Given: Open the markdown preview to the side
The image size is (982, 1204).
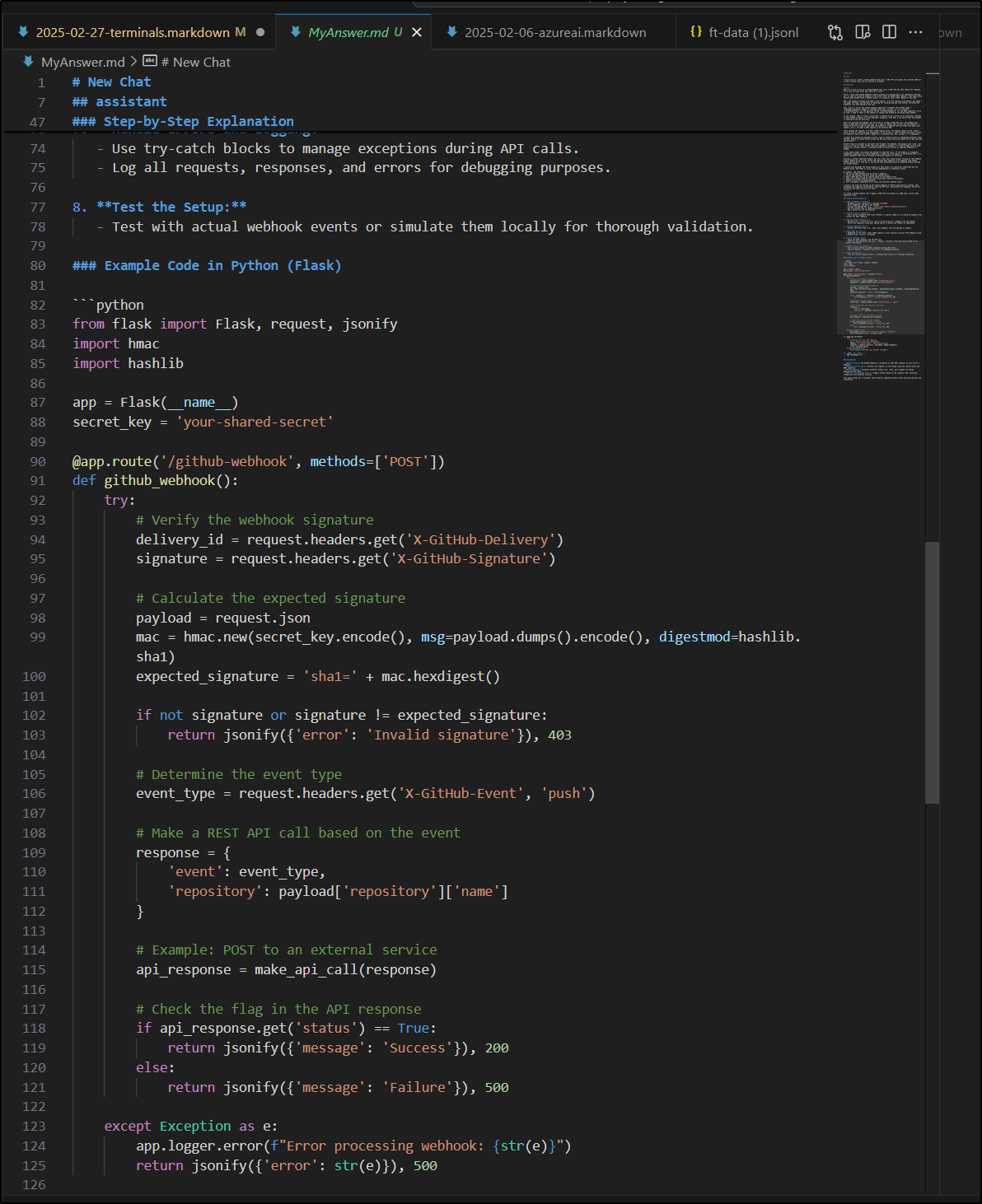Looking at the screenshot, I should (x=863, y=32).
